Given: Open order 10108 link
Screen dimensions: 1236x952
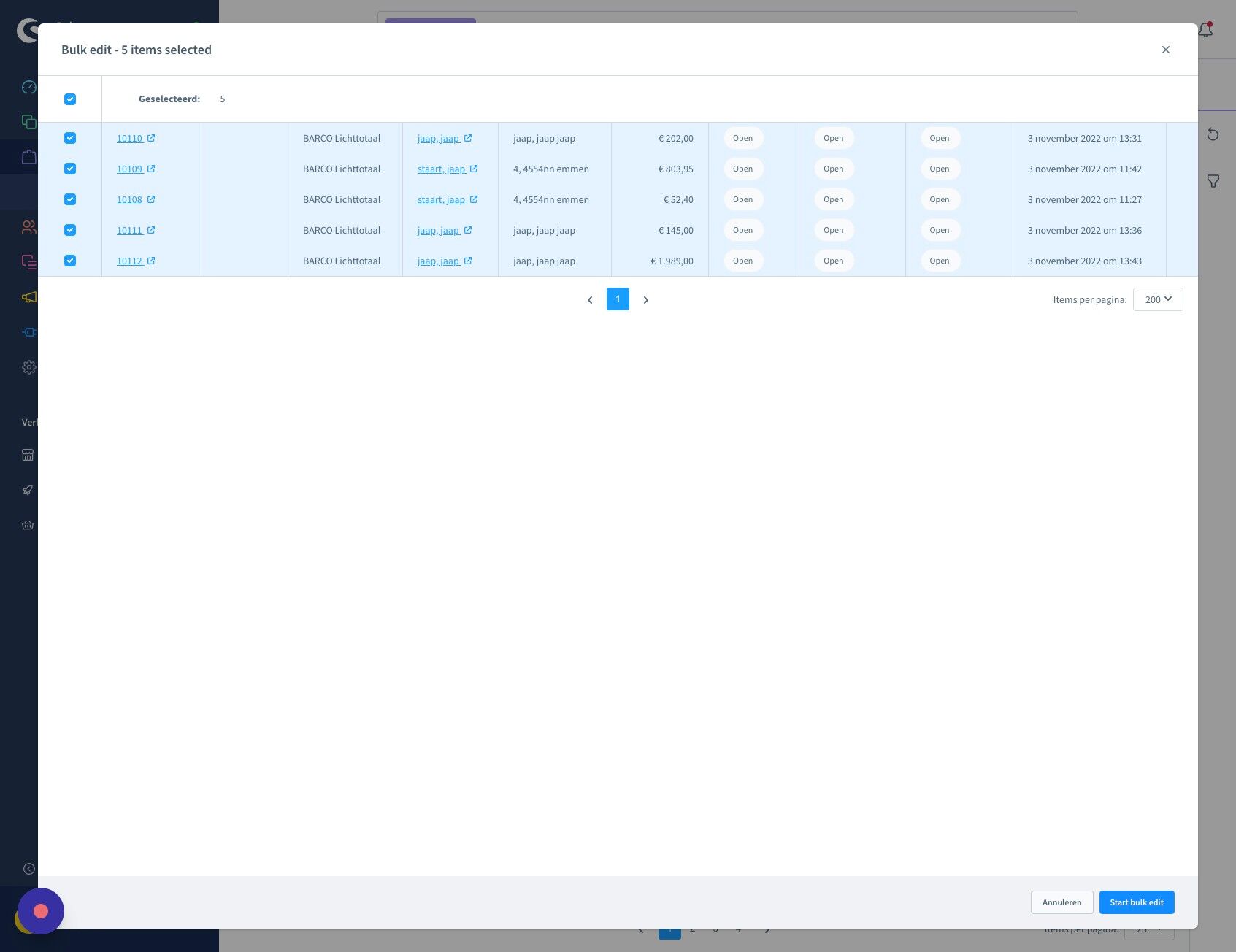Looking at the screenshot, I should [x=129, y=199].
